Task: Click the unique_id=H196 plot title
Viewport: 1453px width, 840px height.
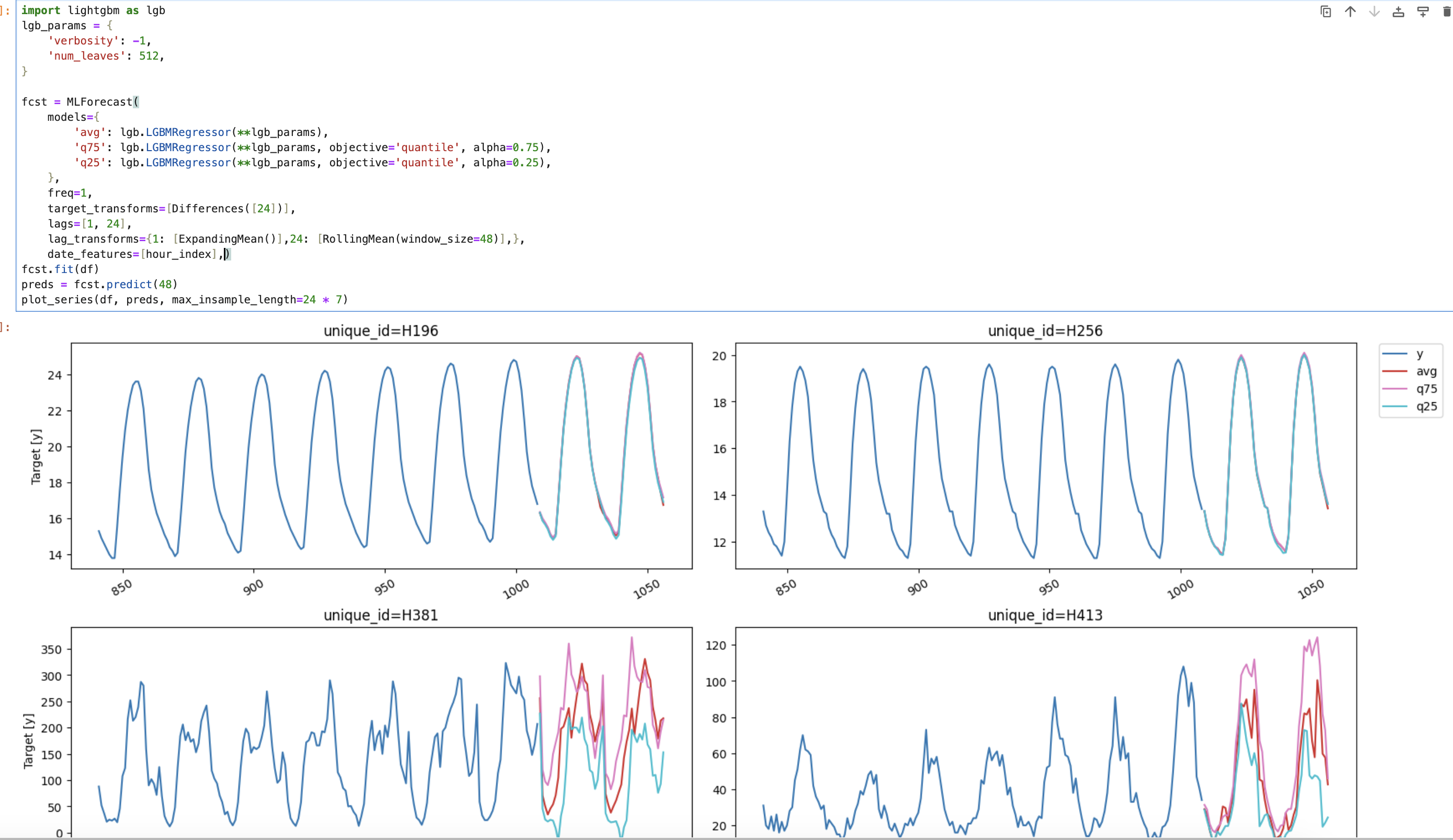Action: click(381, 331)
